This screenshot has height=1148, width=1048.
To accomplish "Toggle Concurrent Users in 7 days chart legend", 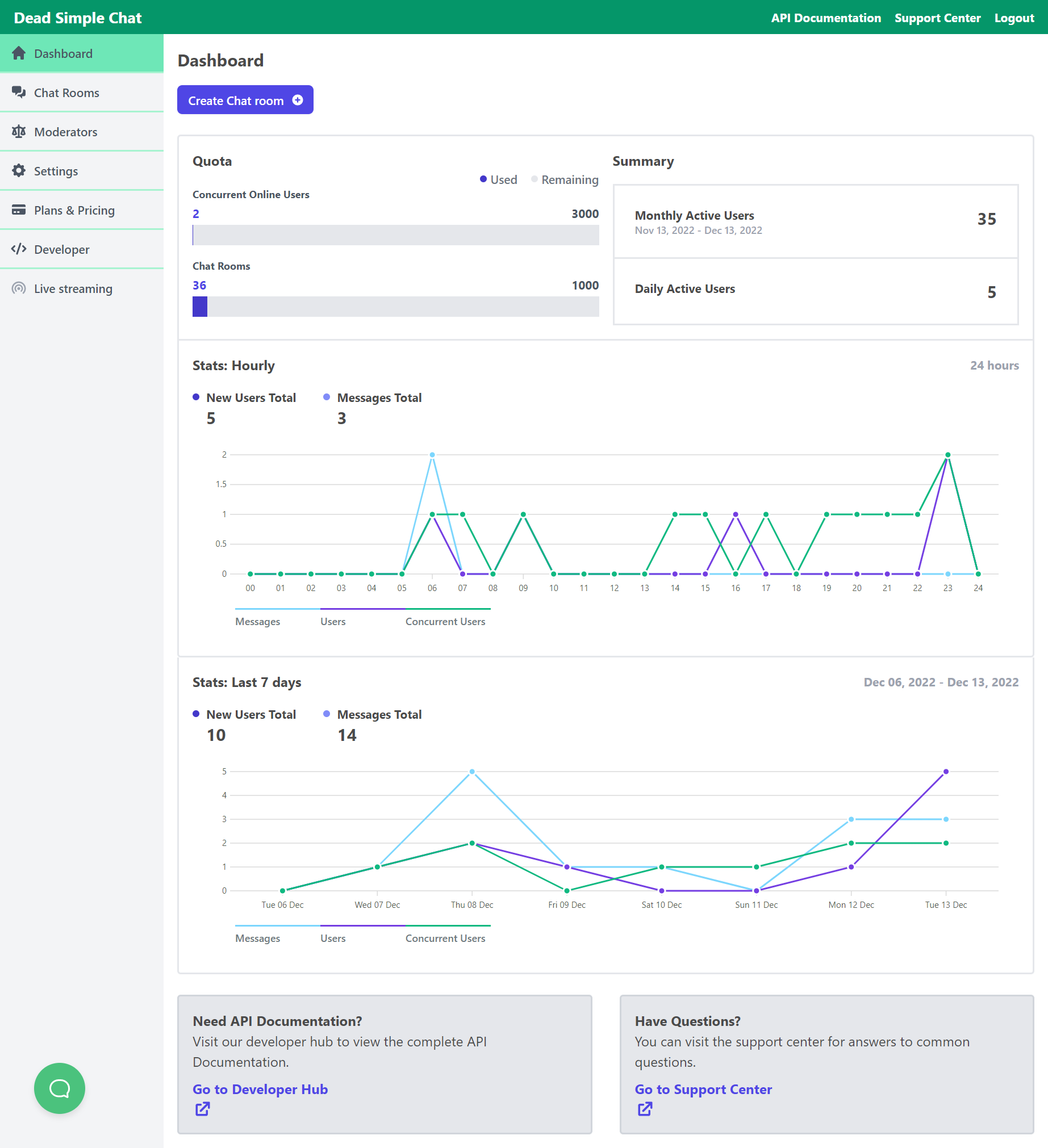I will click(445, 938).
